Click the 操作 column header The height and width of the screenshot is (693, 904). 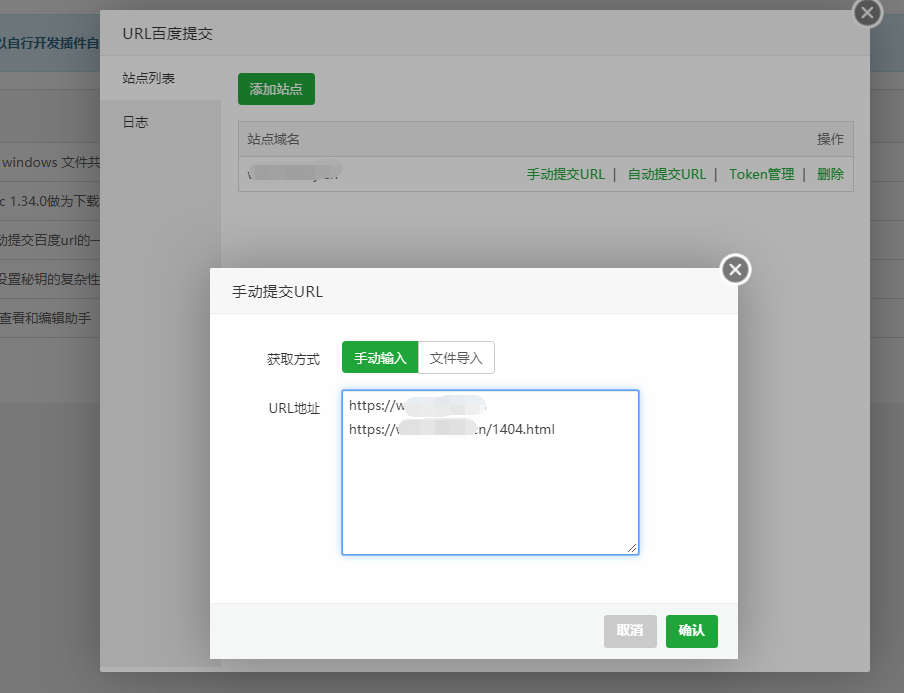830,139
